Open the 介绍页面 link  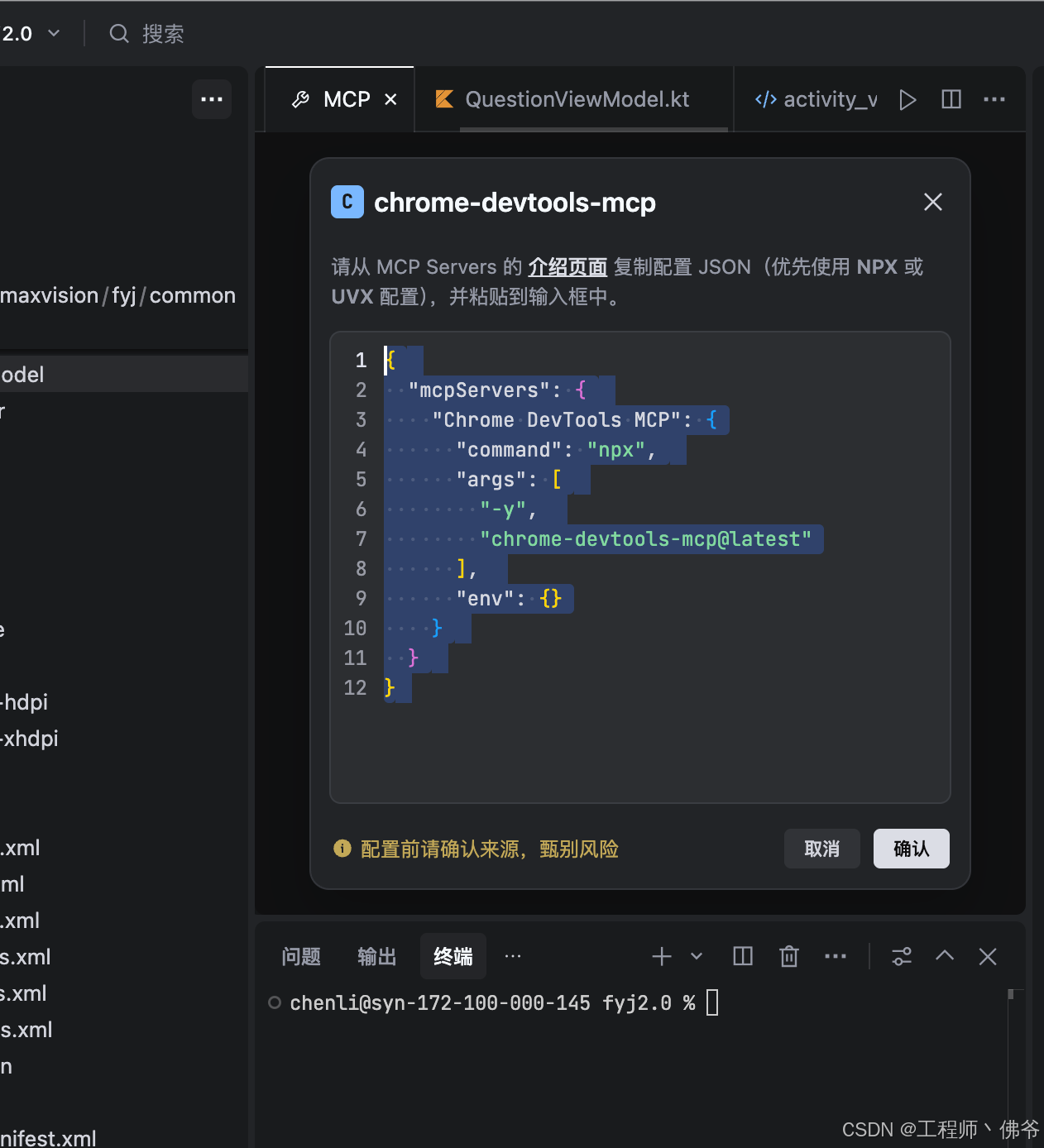pos(567,267)
